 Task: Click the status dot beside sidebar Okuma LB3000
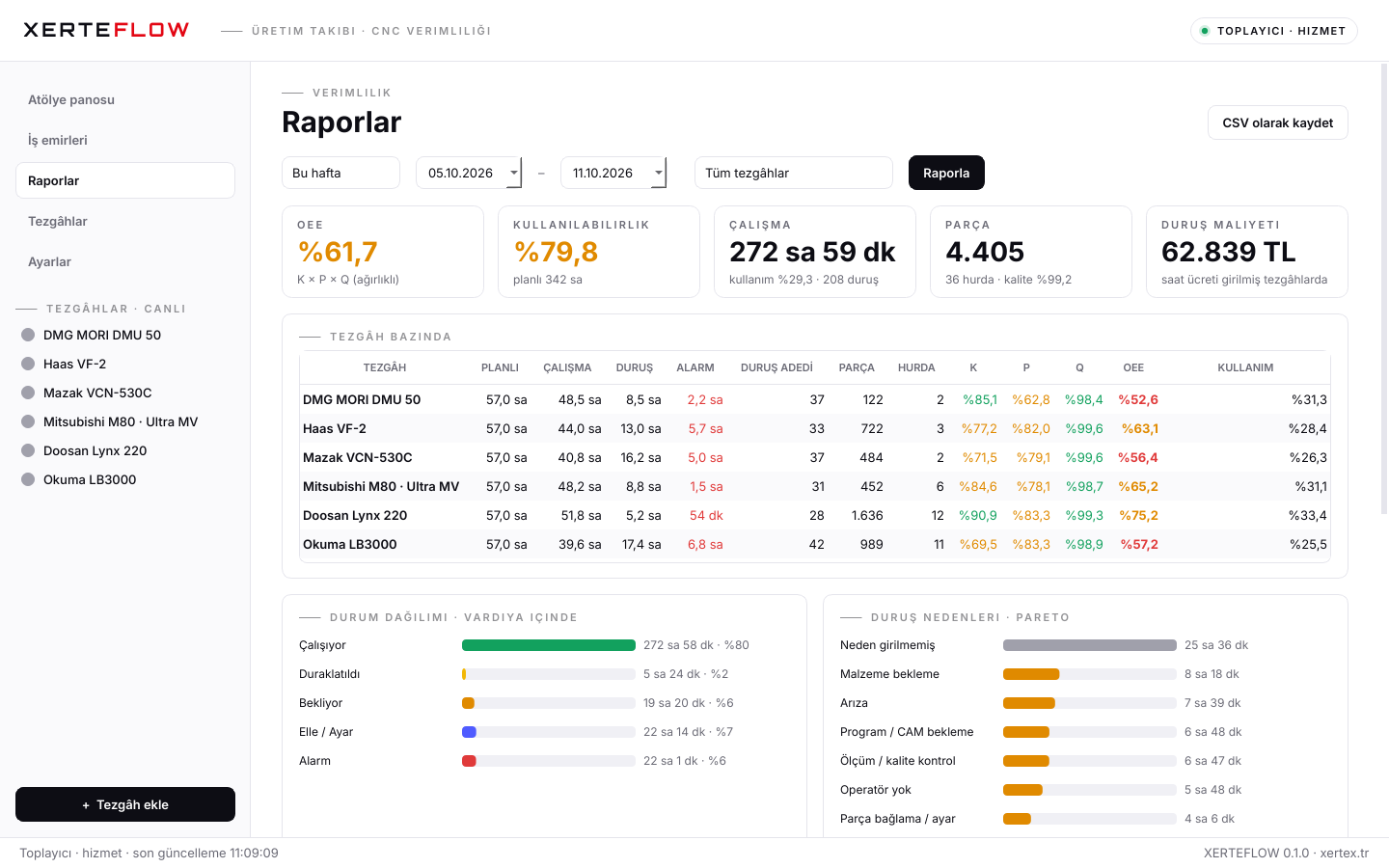tap(28, 479)
